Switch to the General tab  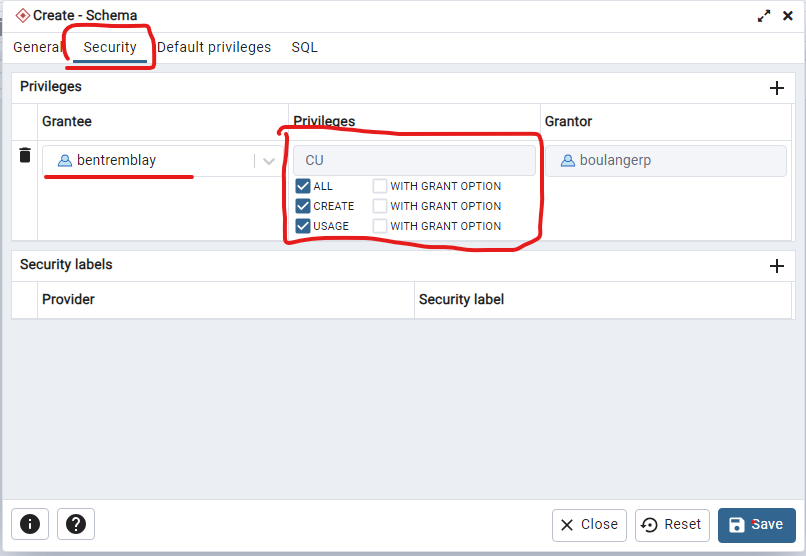point(37,47)
